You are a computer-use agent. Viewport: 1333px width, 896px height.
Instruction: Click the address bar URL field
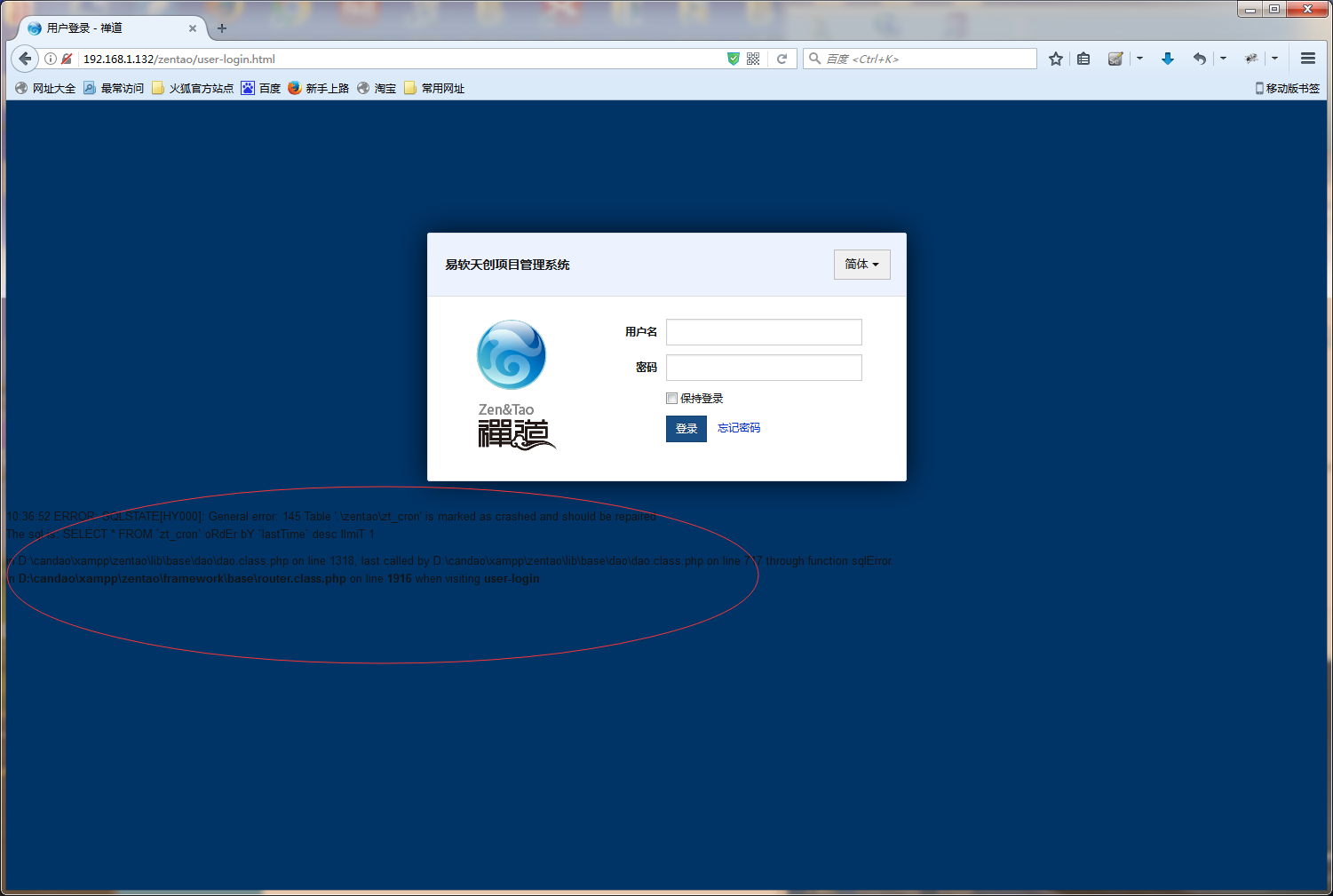400,59
